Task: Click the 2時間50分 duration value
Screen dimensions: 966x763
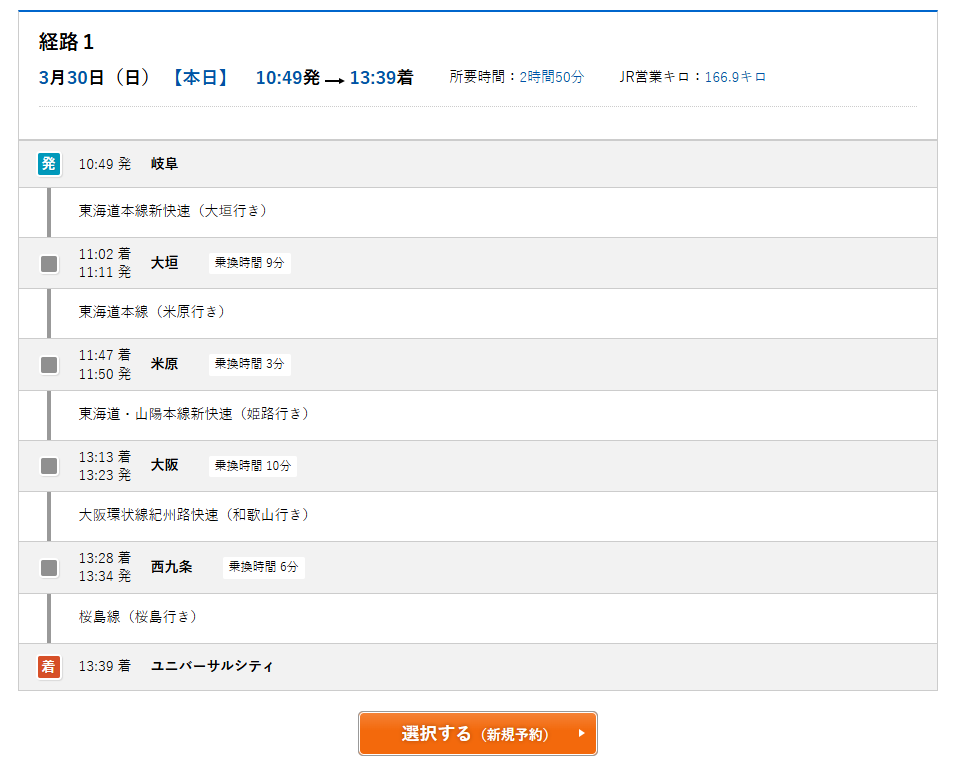Action: pyautogui.click(x=551, y=77)
